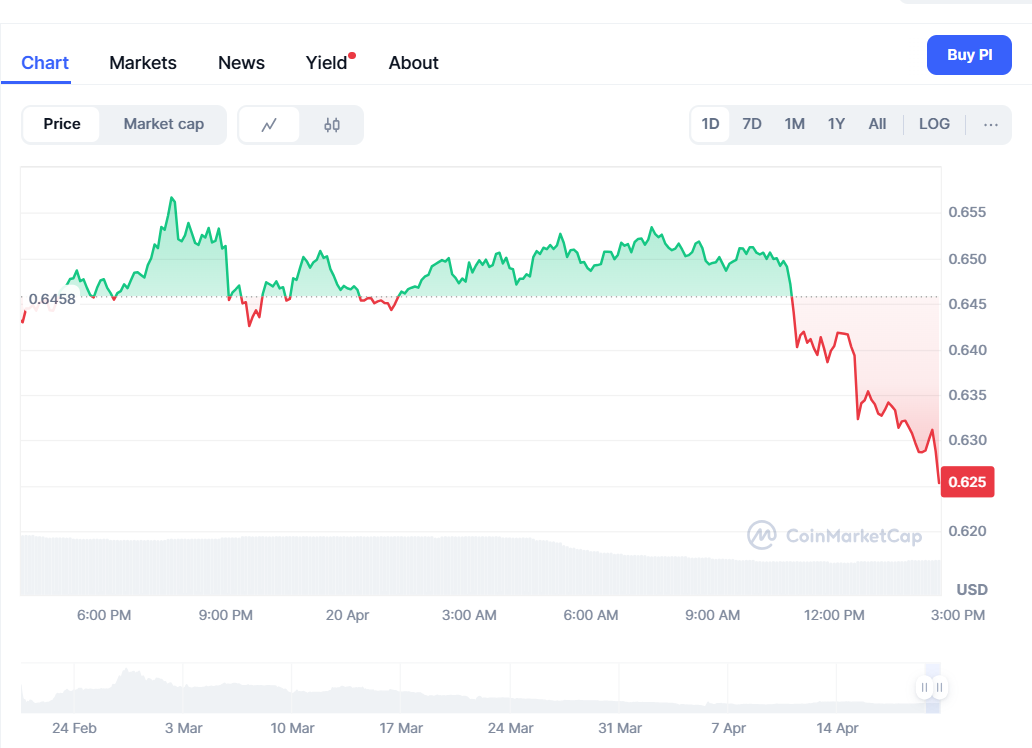Click the 20 Apr date label

tap(348, 616)
